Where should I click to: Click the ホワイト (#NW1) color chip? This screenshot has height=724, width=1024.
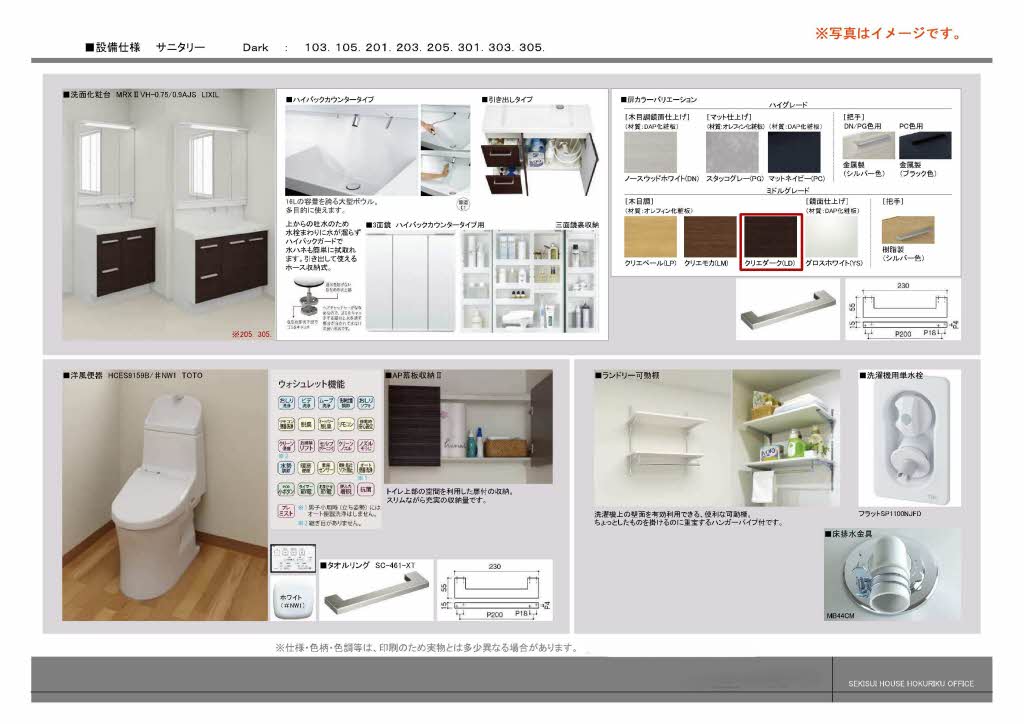tap(290, 603)
